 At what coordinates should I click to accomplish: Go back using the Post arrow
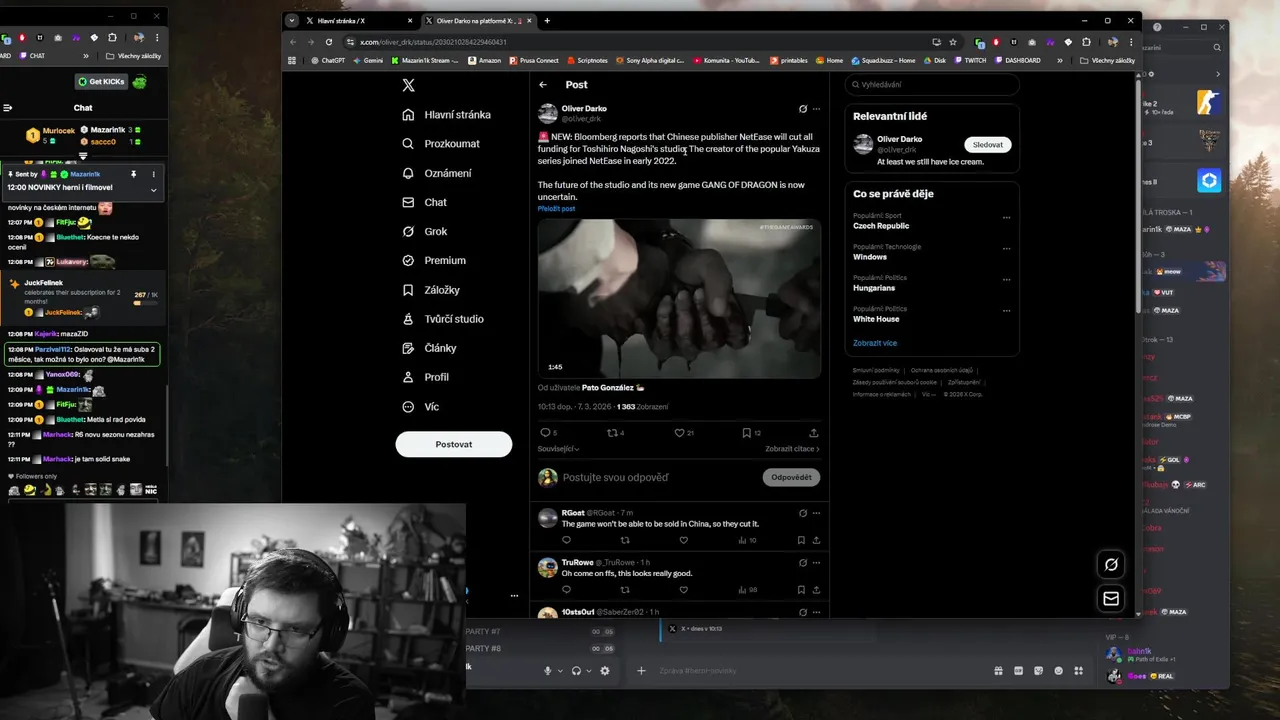tap(543, 85)
